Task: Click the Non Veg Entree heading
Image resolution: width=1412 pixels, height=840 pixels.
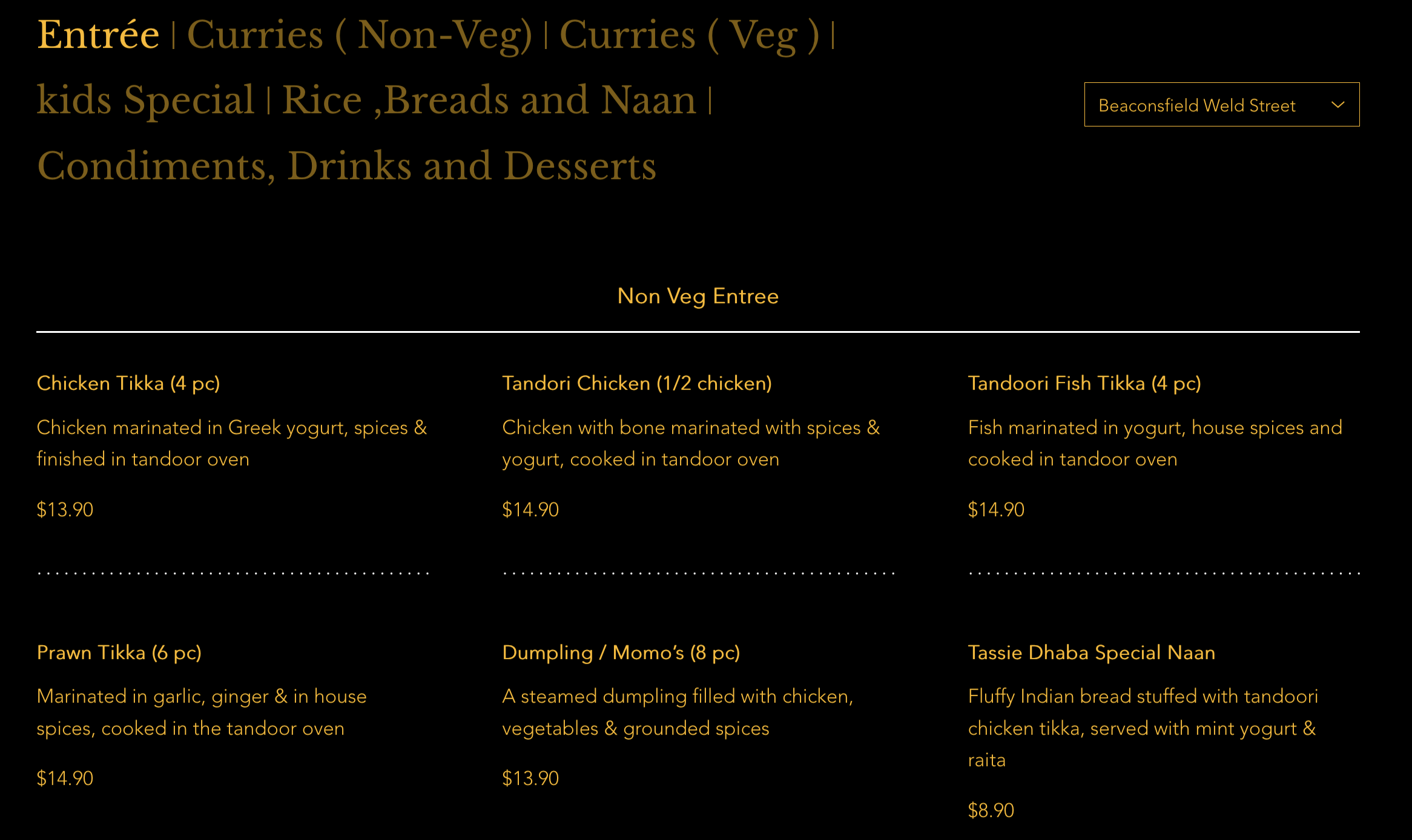Action: coord(698,296)
